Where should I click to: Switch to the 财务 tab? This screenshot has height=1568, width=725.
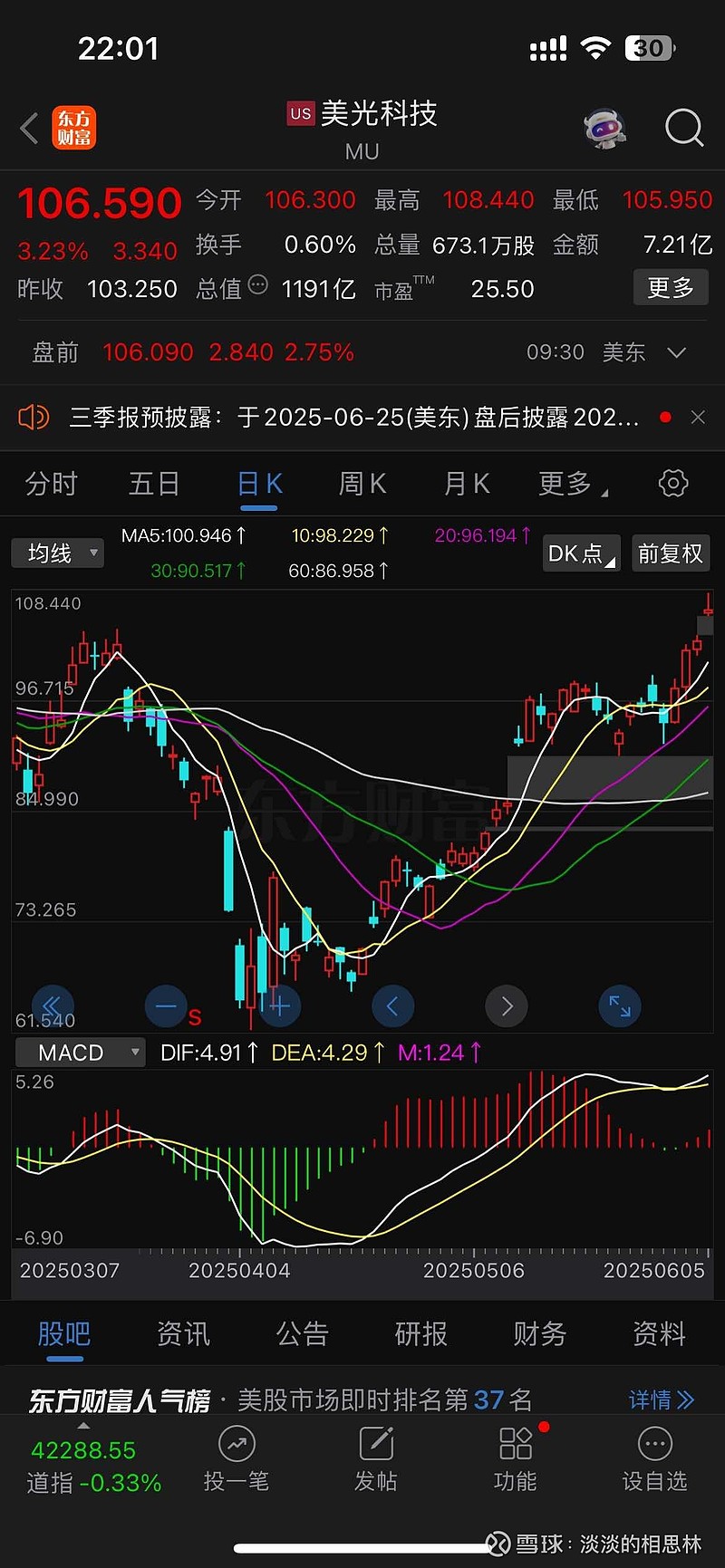pos(540,1333)
